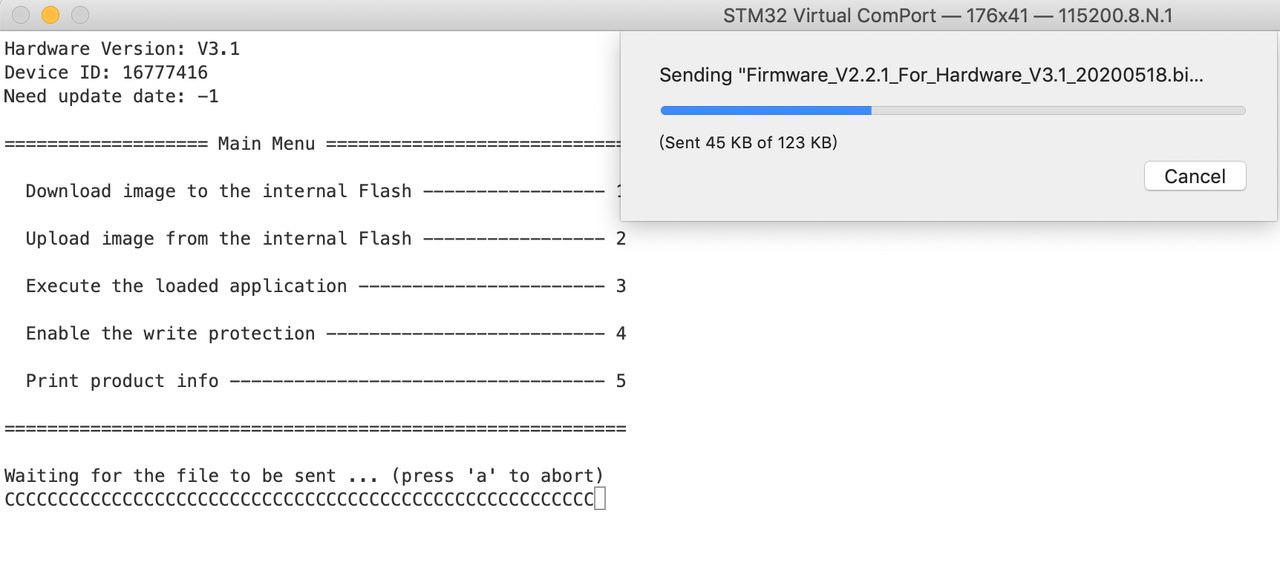Cancel the firmware file transfer
This screenshot has width=1280, height=562.
point(1195,176)
